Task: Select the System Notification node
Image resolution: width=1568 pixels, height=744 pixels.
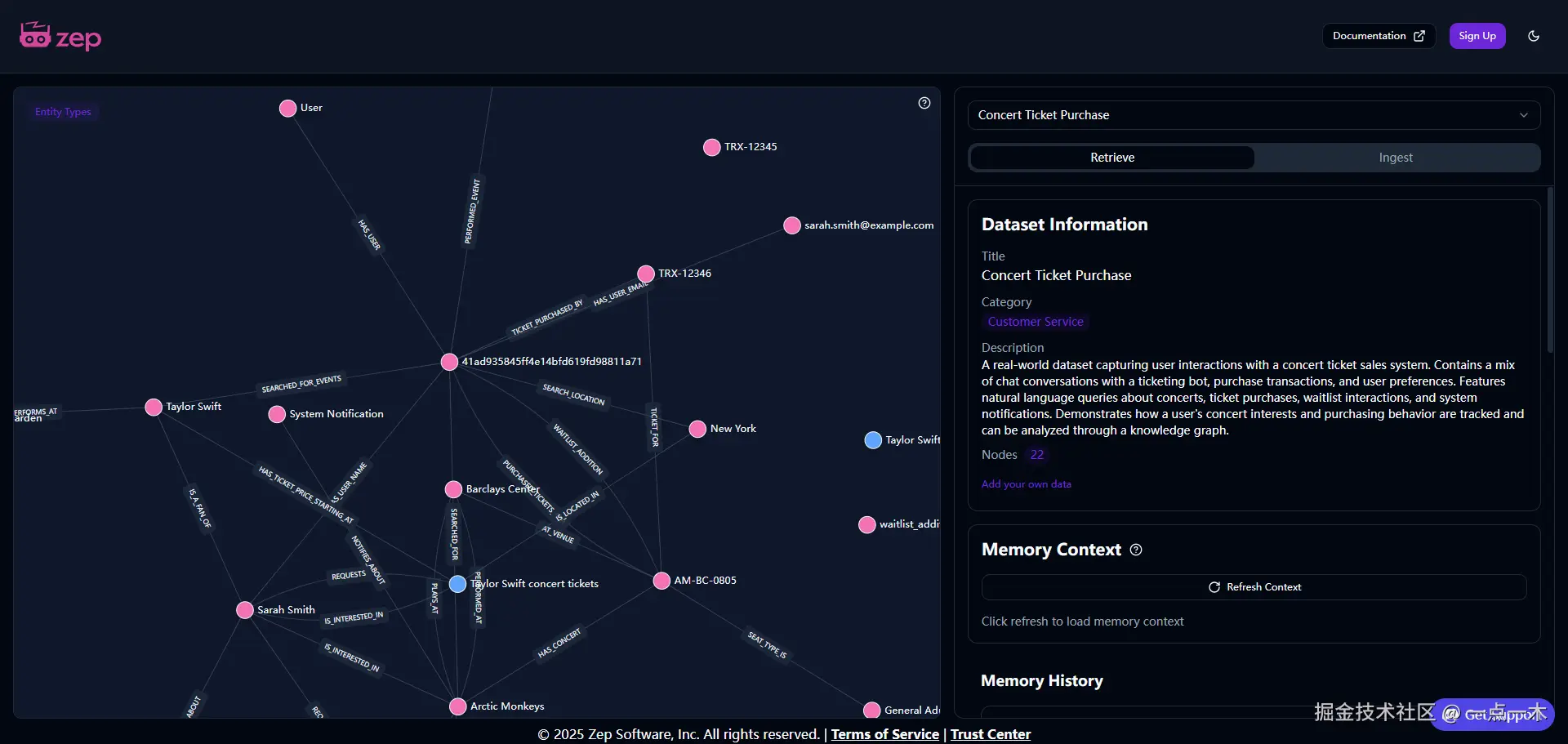Action: click(x=277, y=414)
